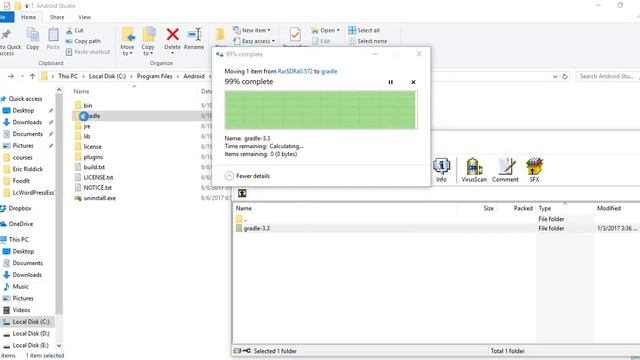Open This PC in the navigation pane
Viewport: 640px width, 360px height.
18,239
